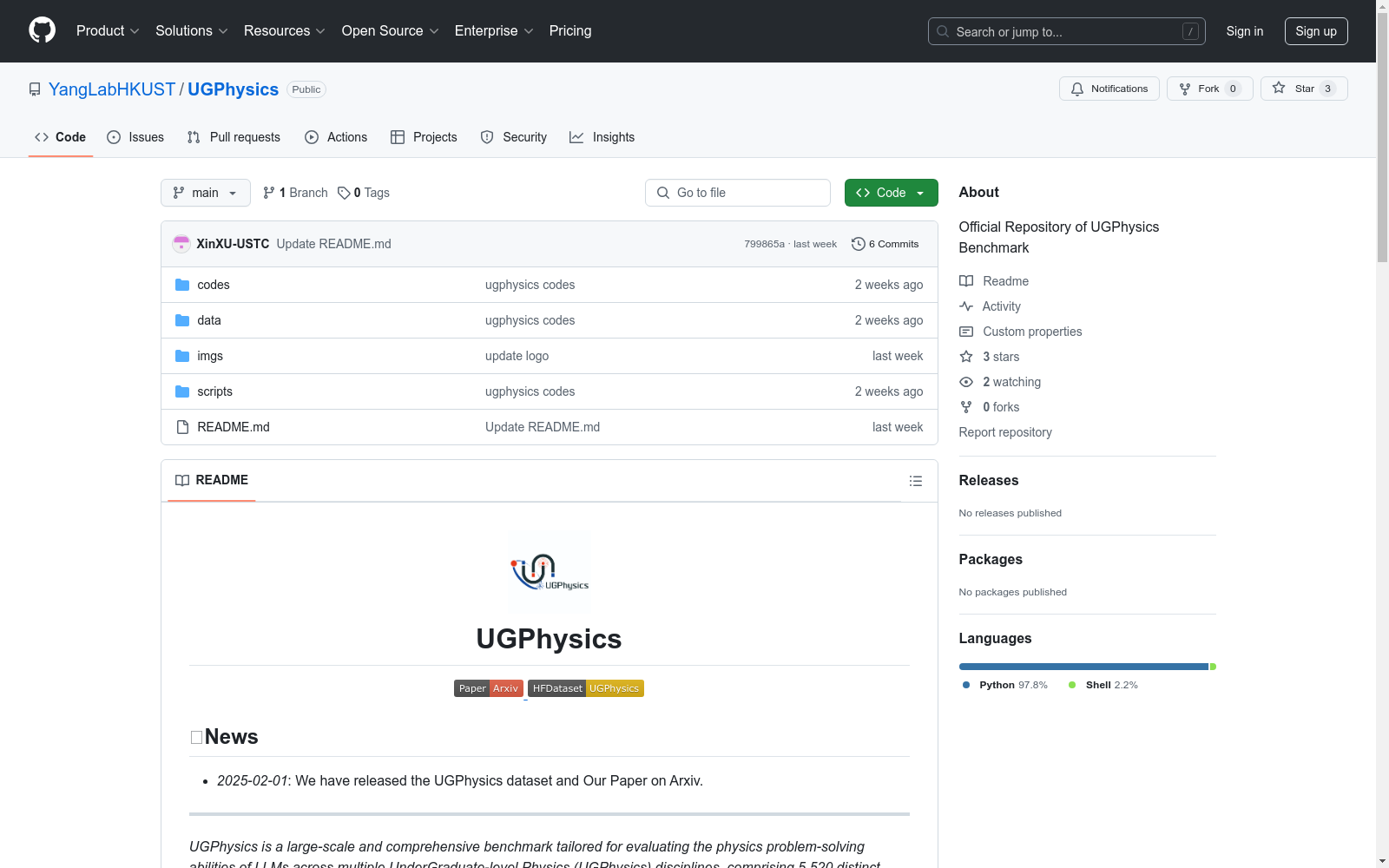Click the Report repository link
1389x868 pixels.
(1005, 432)
